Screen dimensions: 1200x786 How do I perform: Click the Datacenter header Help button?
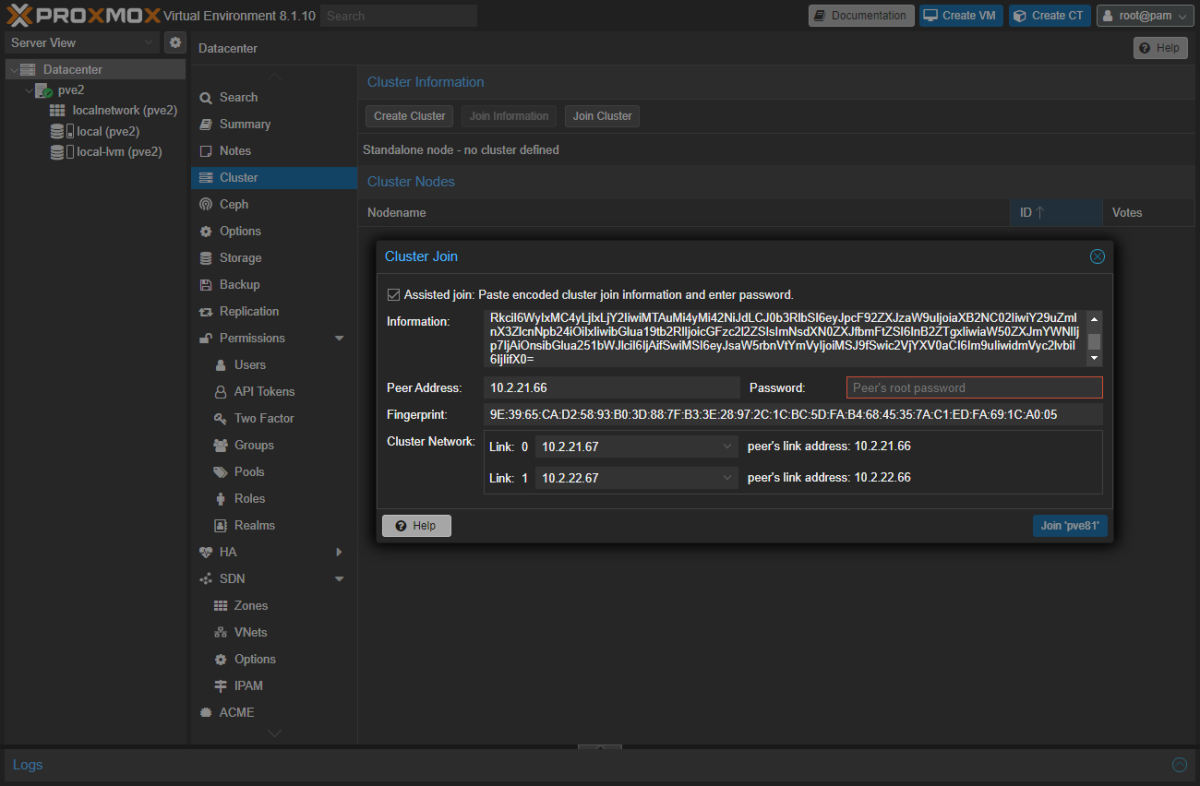coord(1160,48)
